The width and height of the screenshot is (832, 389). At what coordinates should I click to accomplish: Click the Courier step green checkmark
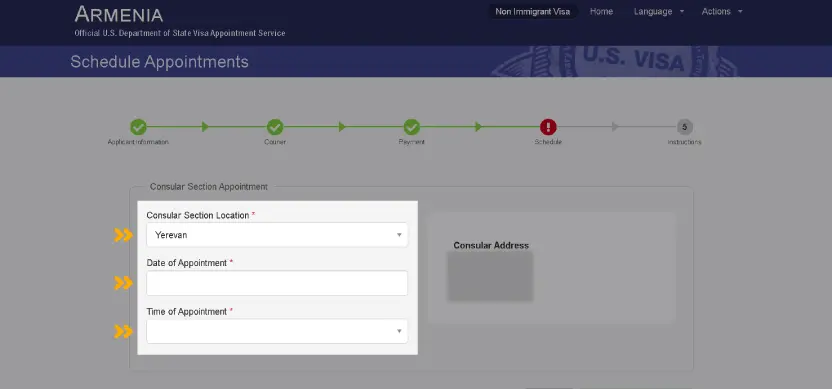[275, 127]
